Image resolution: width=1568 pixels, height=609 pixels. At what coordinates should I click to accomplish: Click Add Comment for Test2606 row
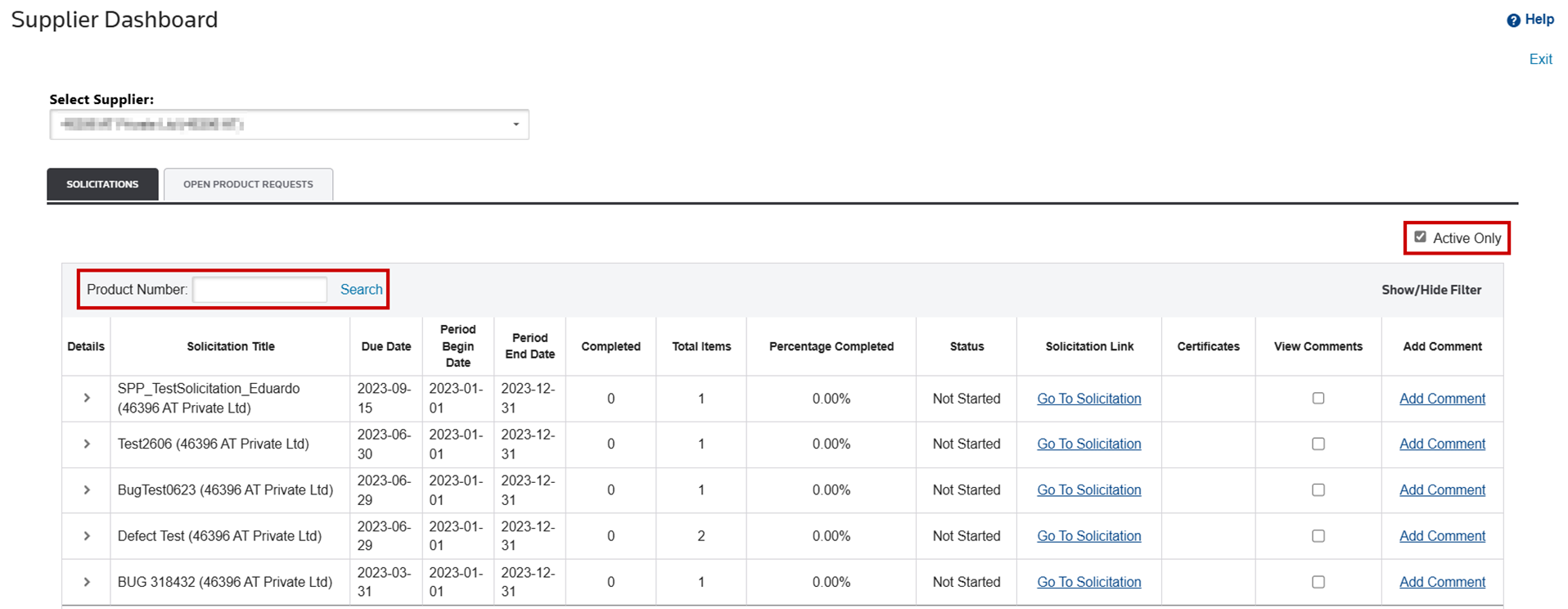coord(1442,444)
